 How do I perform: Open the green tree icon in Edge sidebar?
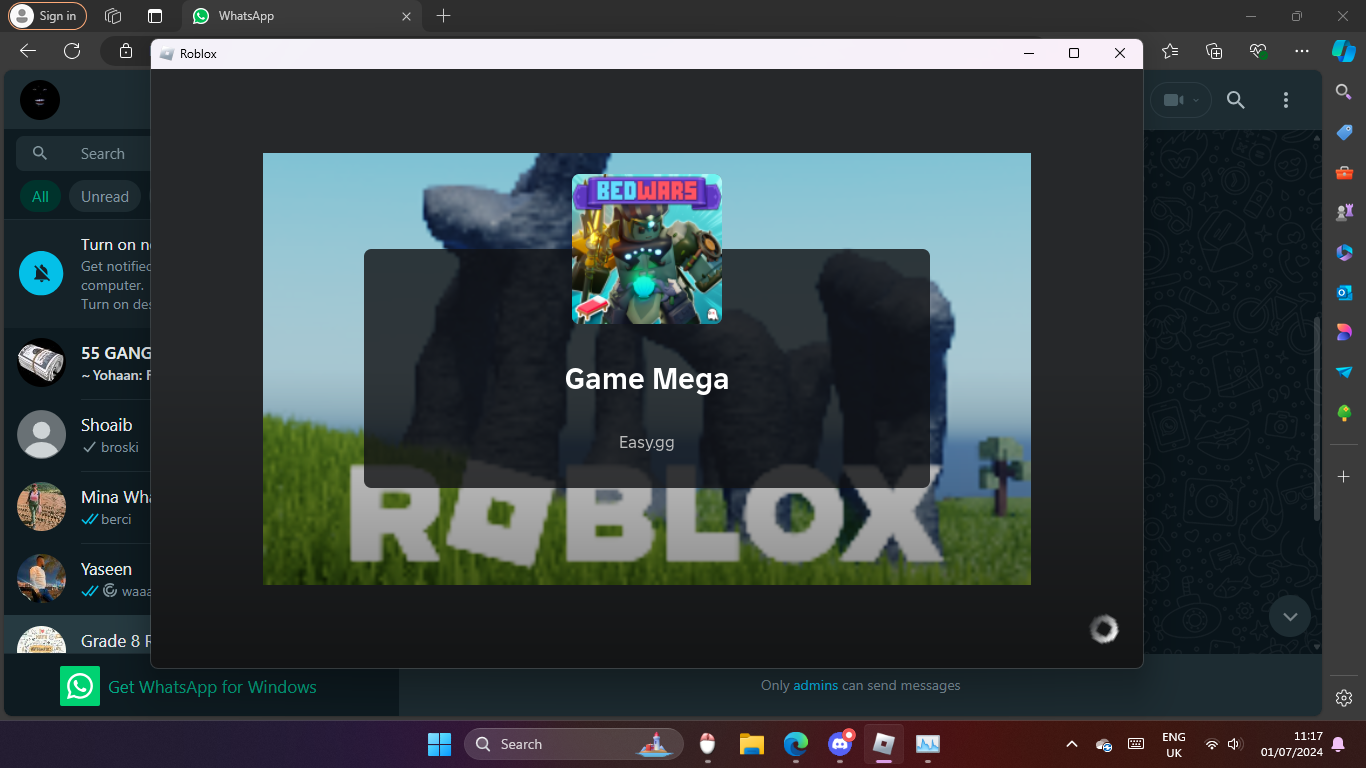coord(1344,412)
